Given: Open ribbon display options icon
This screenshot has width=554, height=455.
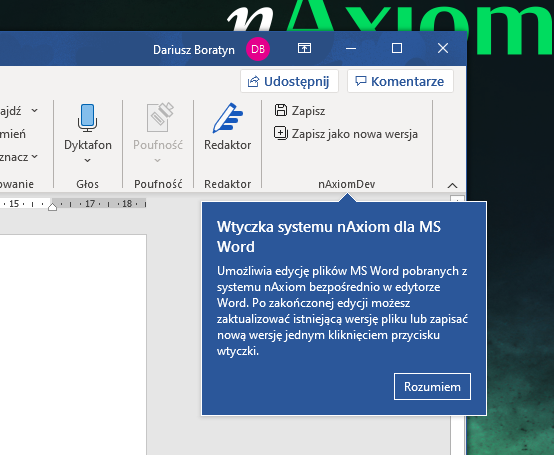Looking at the screenshot, I should coord(304,48).
